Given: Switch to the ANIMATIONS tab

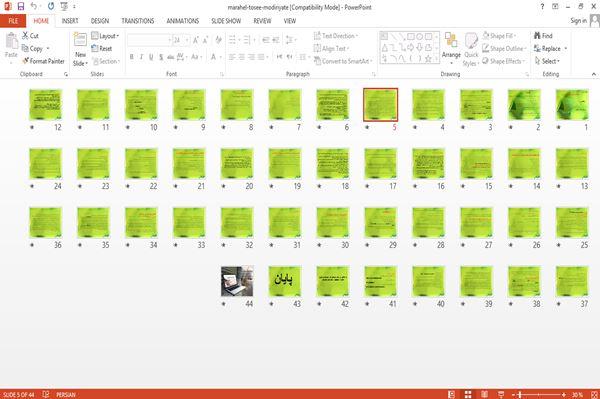Looking at the screenshot, I should tap(183, 21).
